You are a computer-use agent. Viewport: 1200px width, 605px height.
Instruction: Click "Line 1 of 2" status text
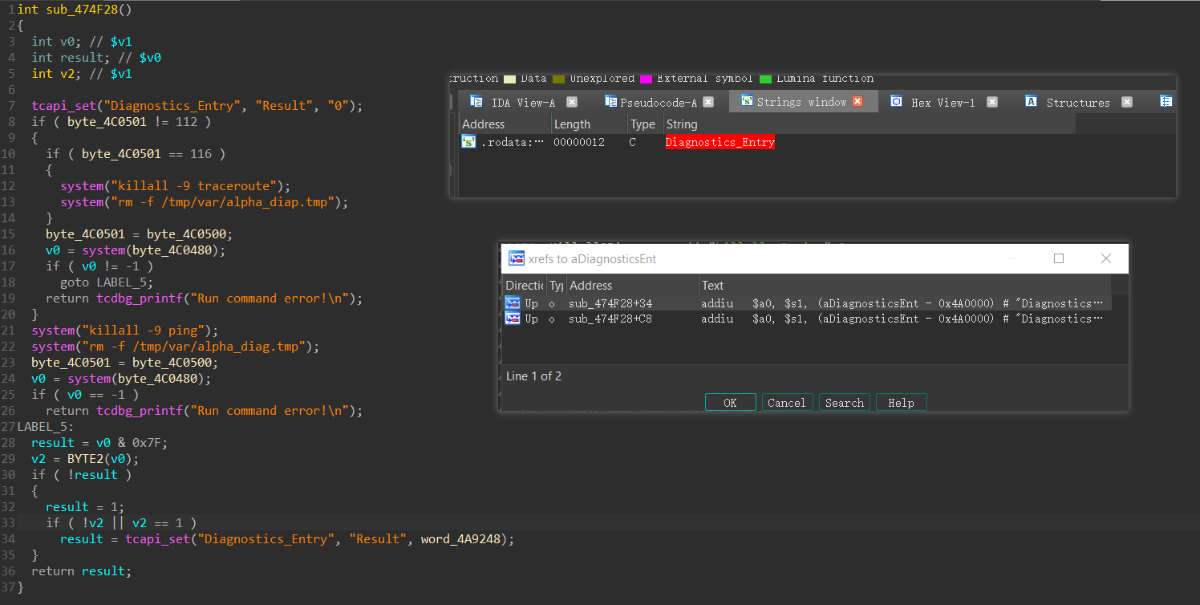coord(534,376)
